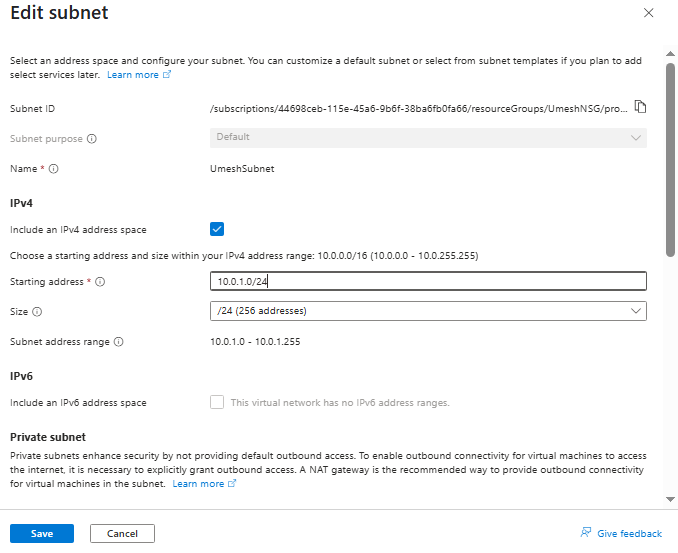Open Learn more link under address space description
The image size is (678, 553).
(x=139, y=75)
